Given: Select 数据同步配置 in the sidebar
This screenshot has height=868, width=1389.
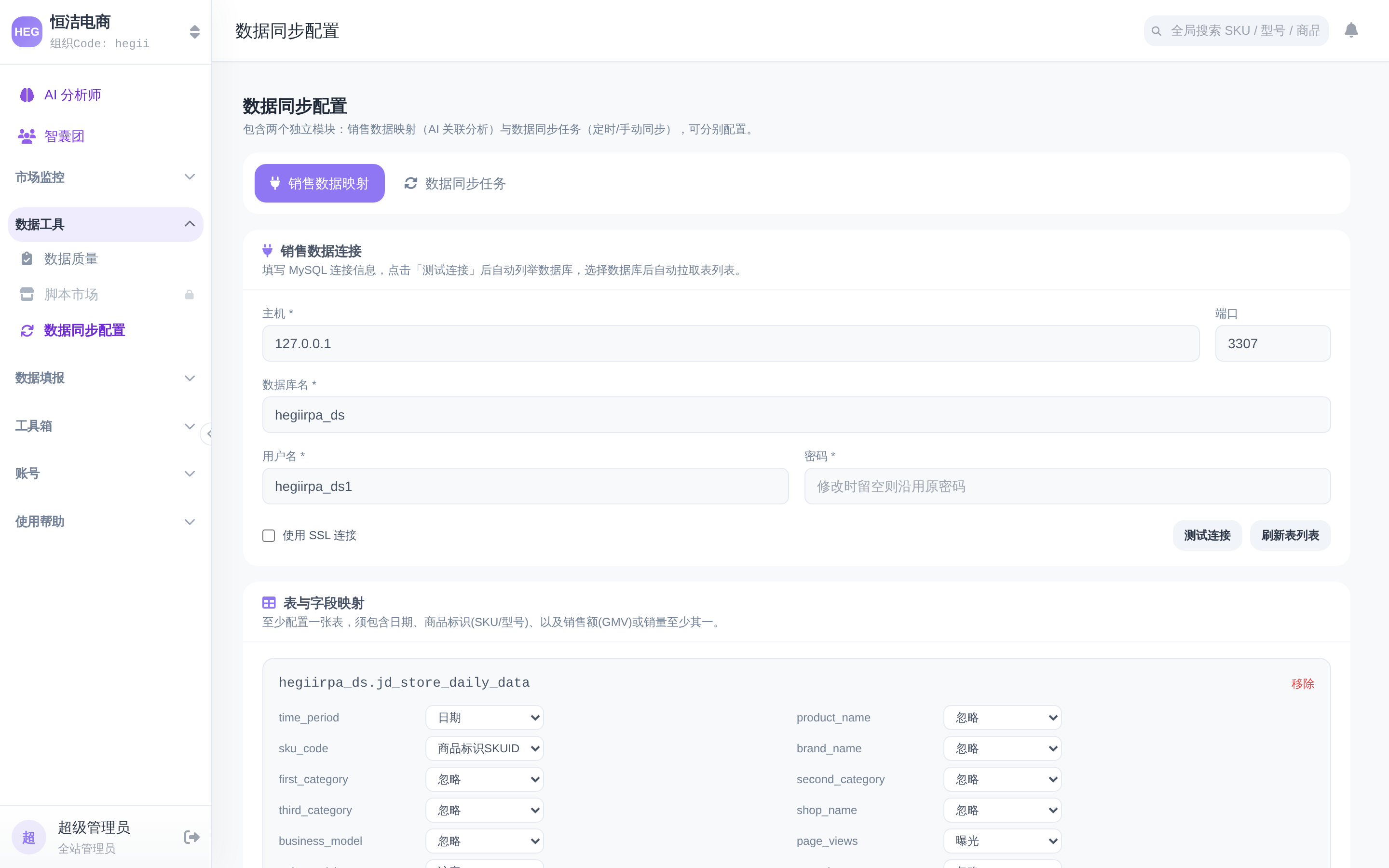Looking at the screenshot, I should (x=106, y=331).
